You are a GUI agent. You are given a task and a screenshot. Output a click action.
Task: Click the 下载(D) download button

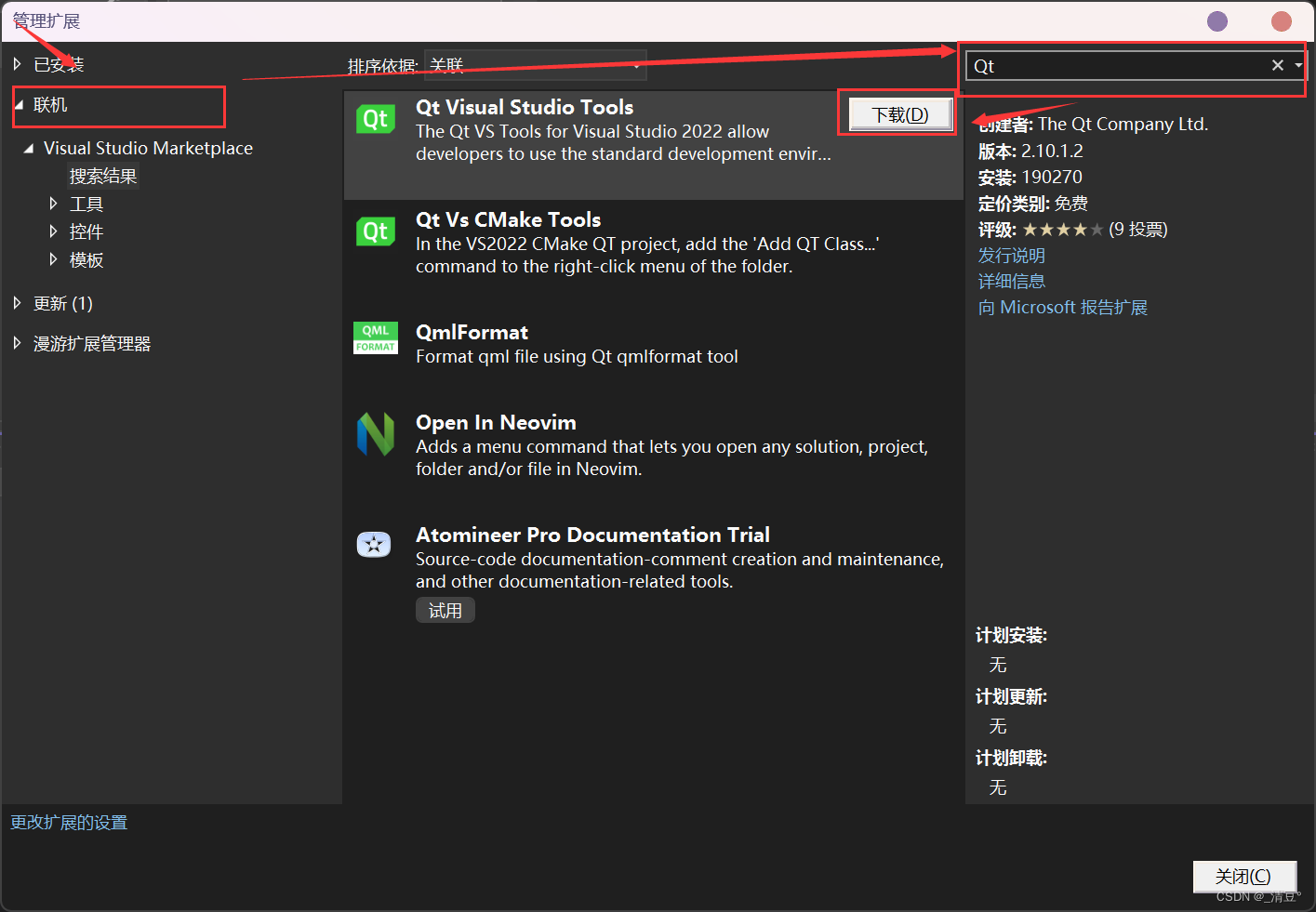pos(901,114)
